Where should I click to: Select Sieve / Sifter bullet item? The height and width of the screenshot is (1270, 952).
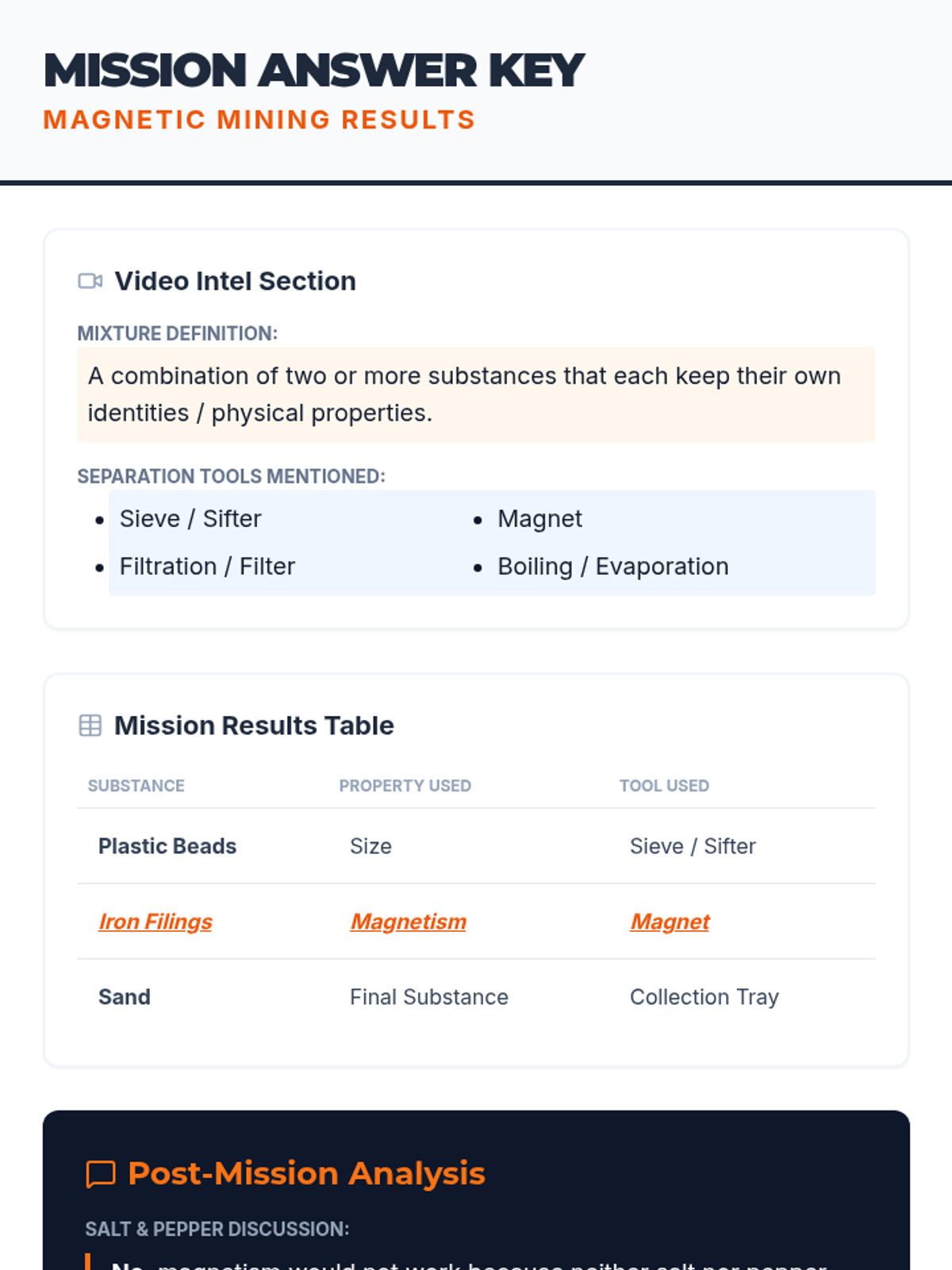pyautogui.click(x=190, y=519)
